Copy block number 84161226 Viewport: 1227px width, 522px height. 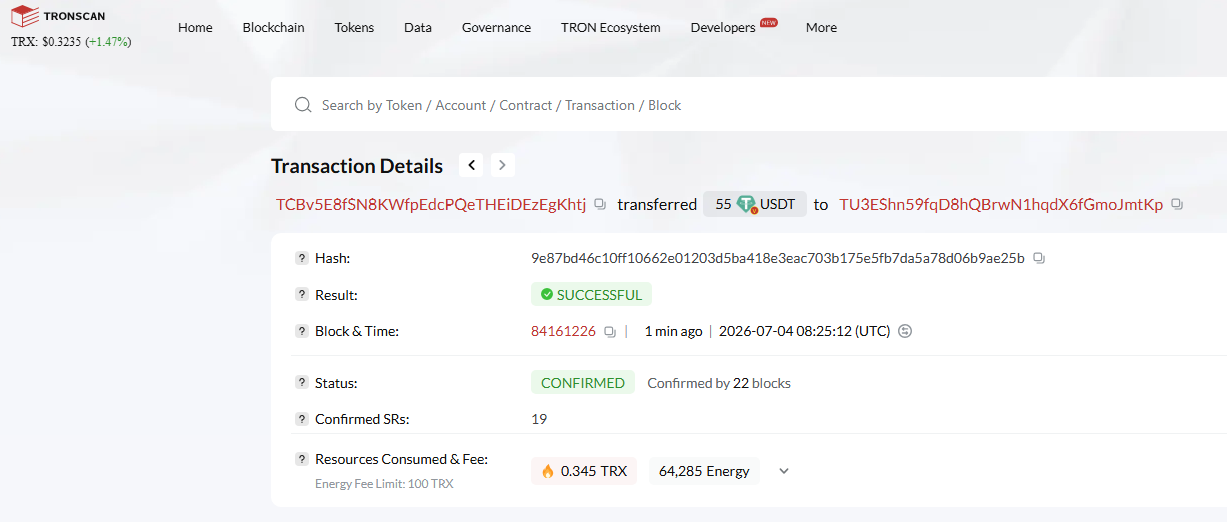tap(609, 331)
